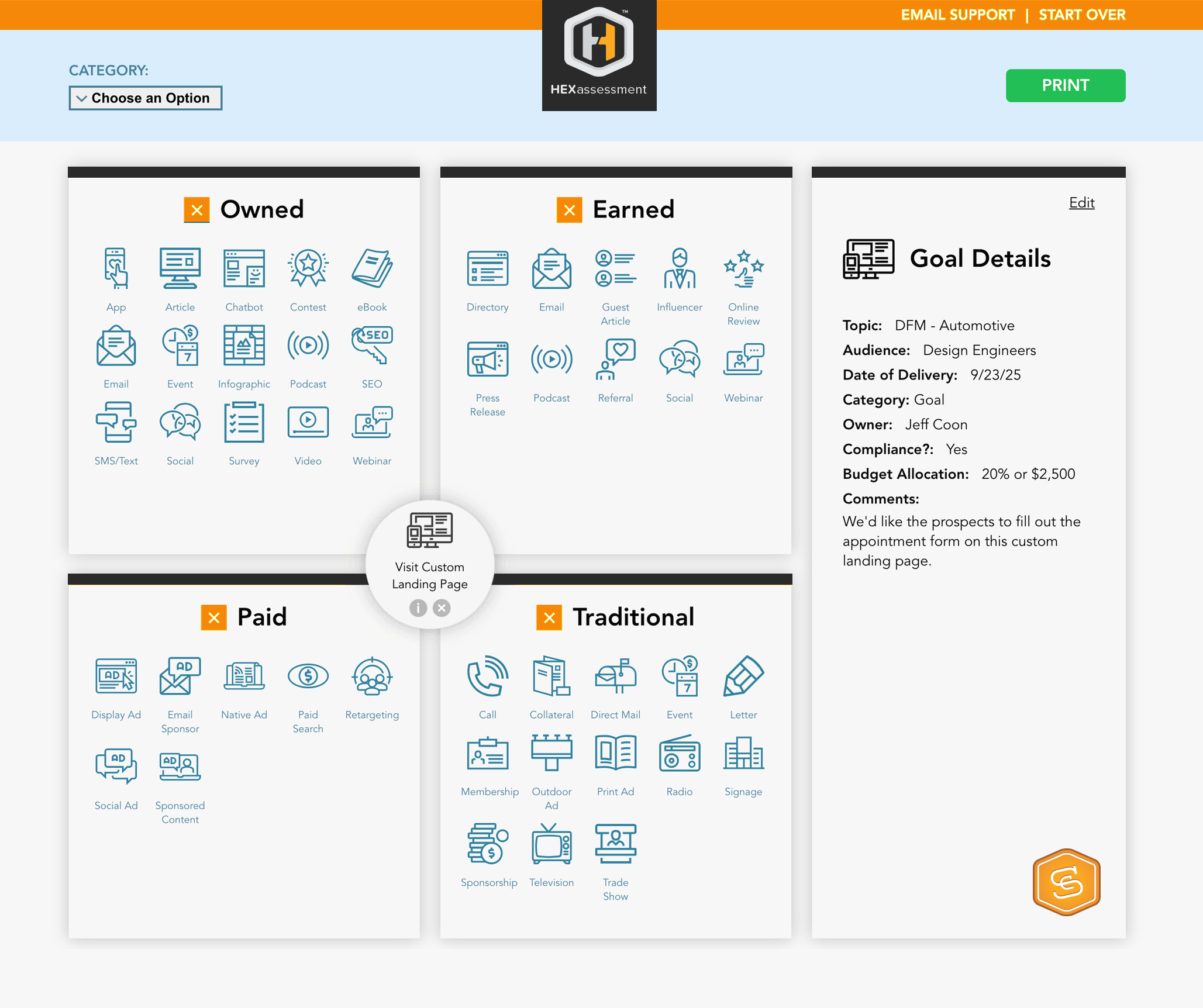The height and width of the screenshot is (1008, 1203).
Task: Open the orange hexagon S badge
Action: point(1066,882)
